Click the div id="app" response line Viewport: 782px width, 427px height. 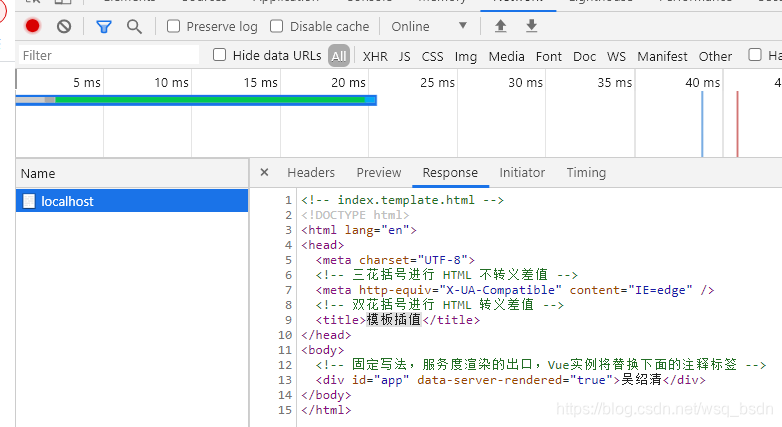click(511, 380)
